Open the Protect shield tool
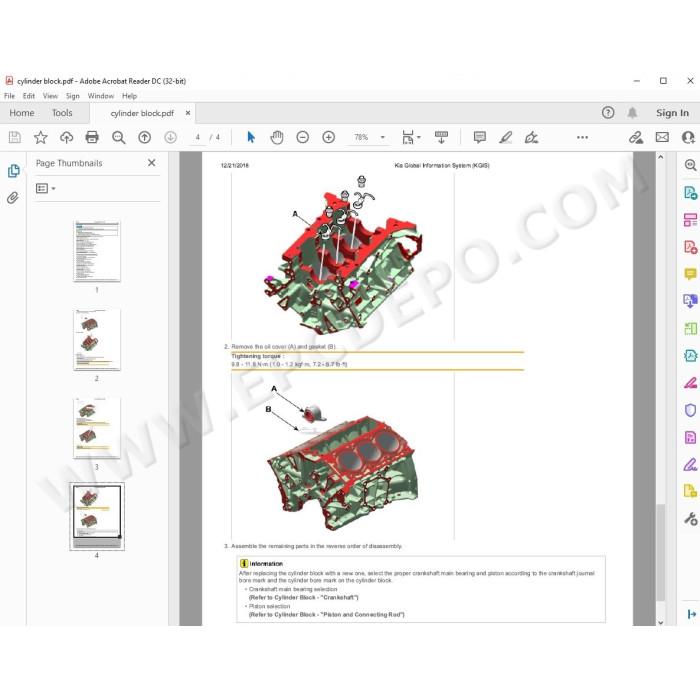 (690, 410)
